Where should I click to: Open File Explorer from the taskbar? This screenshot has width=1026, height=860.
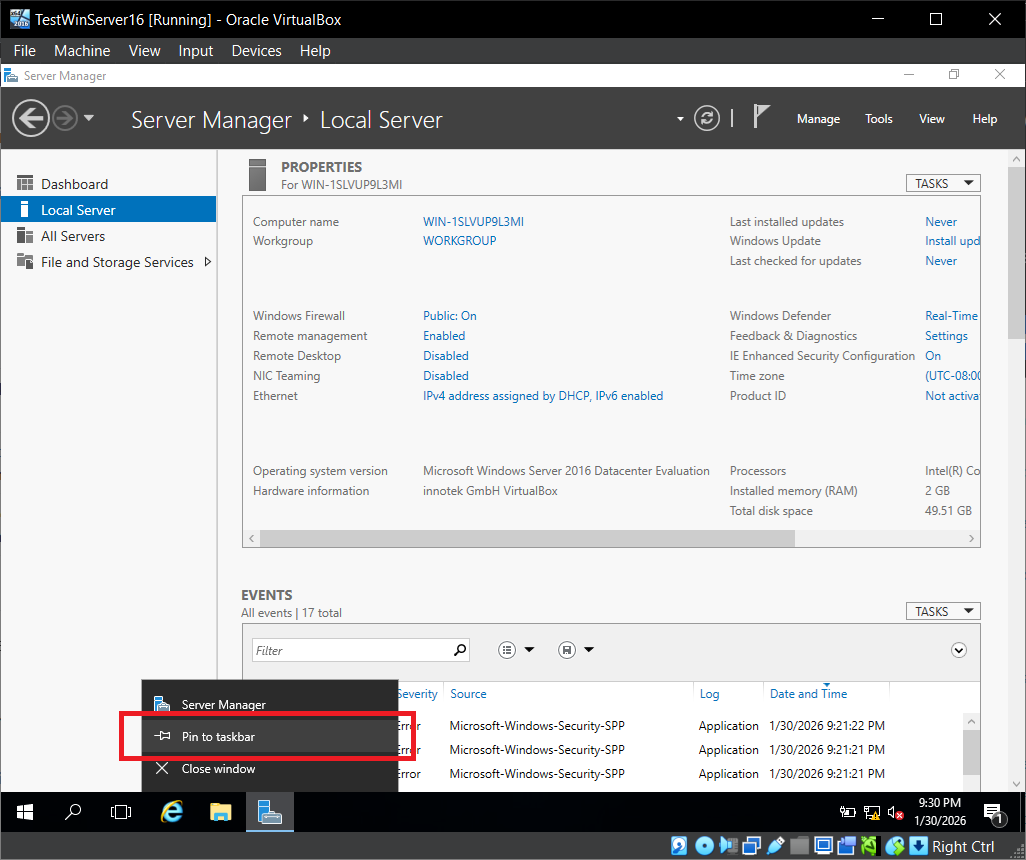[x=221, y=812]
